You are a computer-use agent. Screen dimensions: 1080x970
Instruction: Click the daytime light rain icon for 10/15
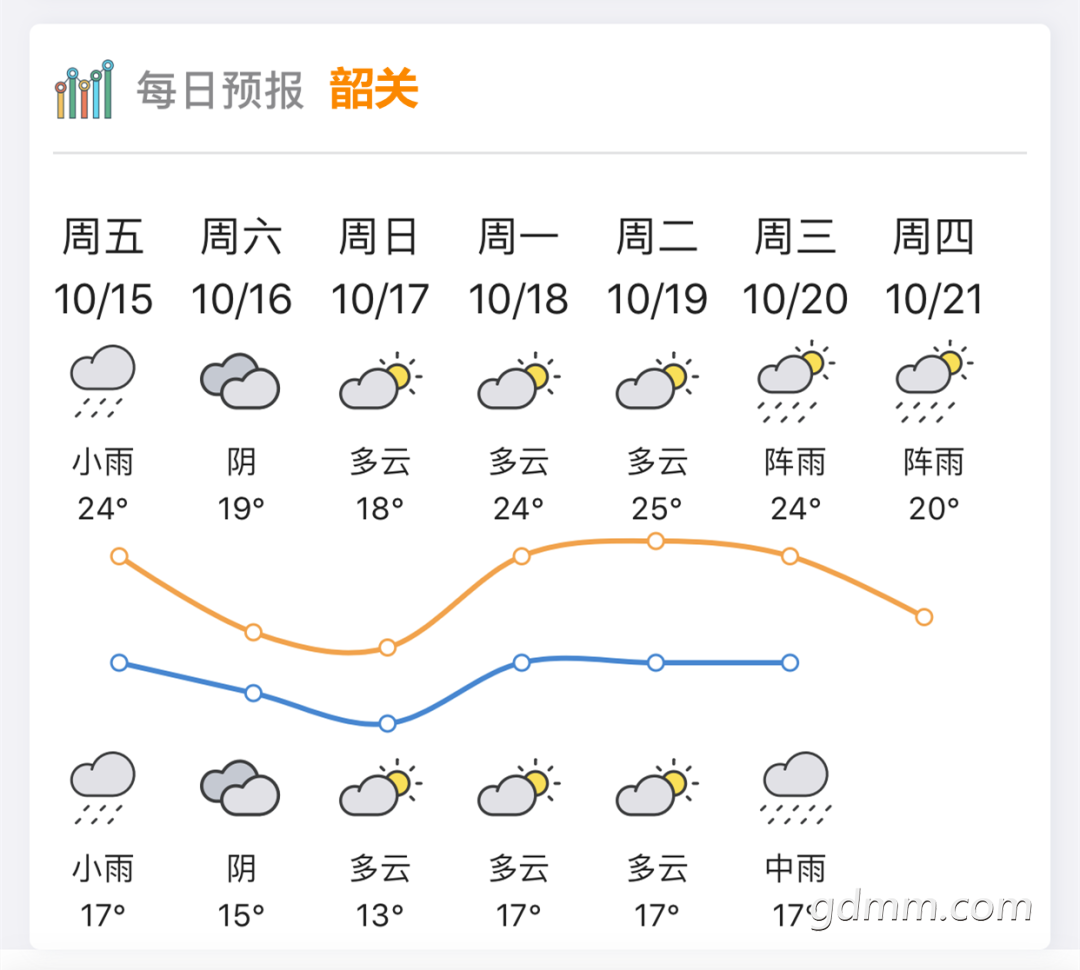(x=103, y=381)
